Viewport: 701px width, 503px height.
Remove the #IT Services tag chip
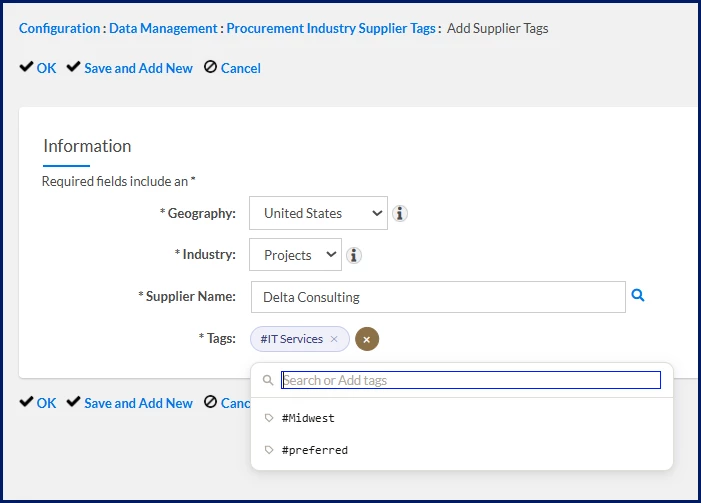click(334, 339)
